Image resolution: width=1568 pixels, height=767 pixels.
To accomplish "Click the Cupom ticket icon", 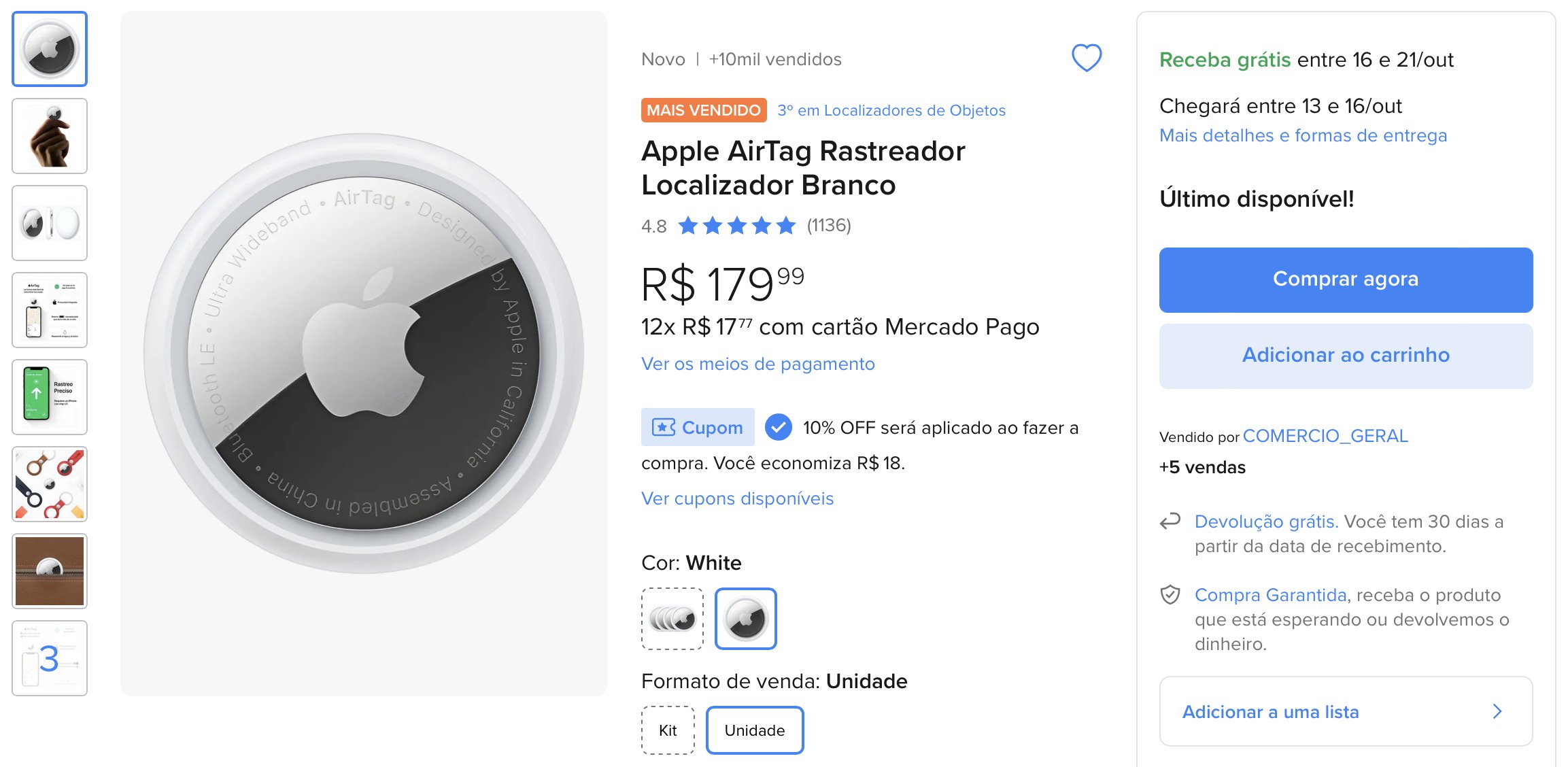I will pos(663,427).
